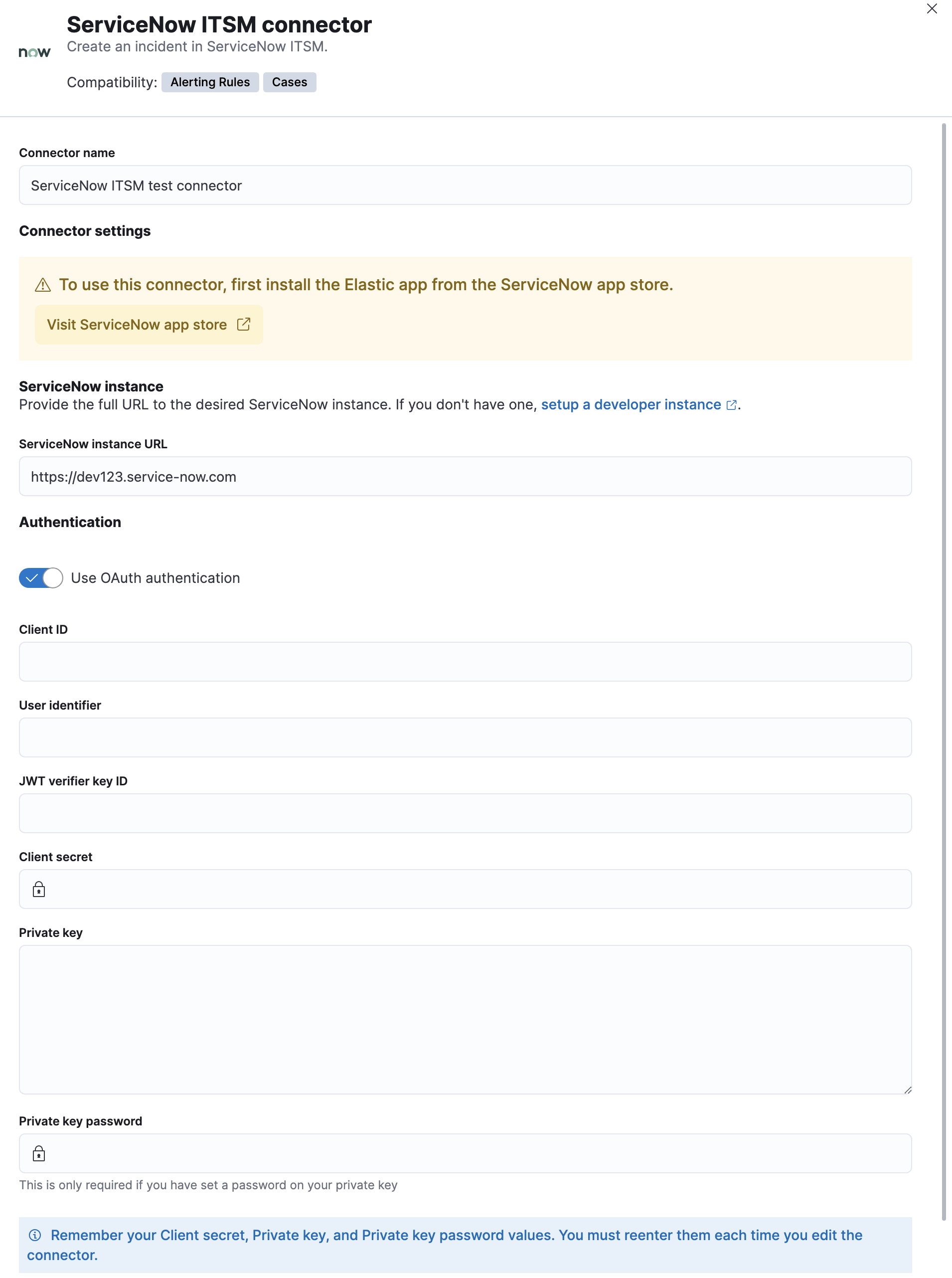Screen dimensions: 952x1278
Task: Click the external link icon on Visit ServiceNow app store
Action: tap(243, 324)
